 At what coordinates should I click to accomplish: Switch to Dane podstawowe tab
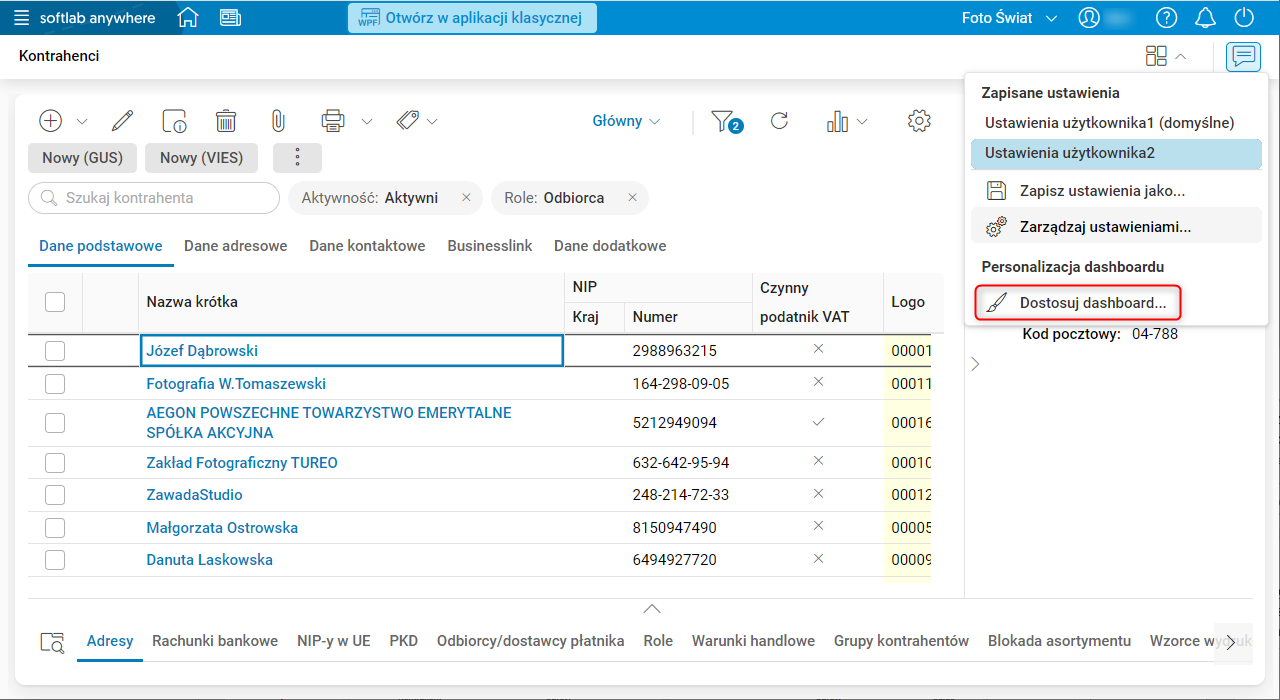click(x=101, y=246)
